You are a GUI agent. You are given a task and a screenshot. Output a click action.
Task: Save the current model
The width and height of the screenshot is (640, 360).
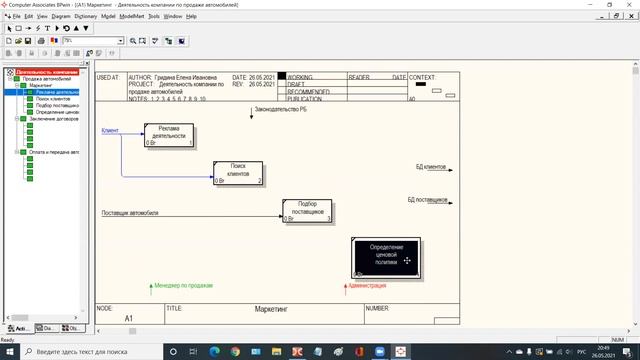pyautogui.click(x=28, y=41)
